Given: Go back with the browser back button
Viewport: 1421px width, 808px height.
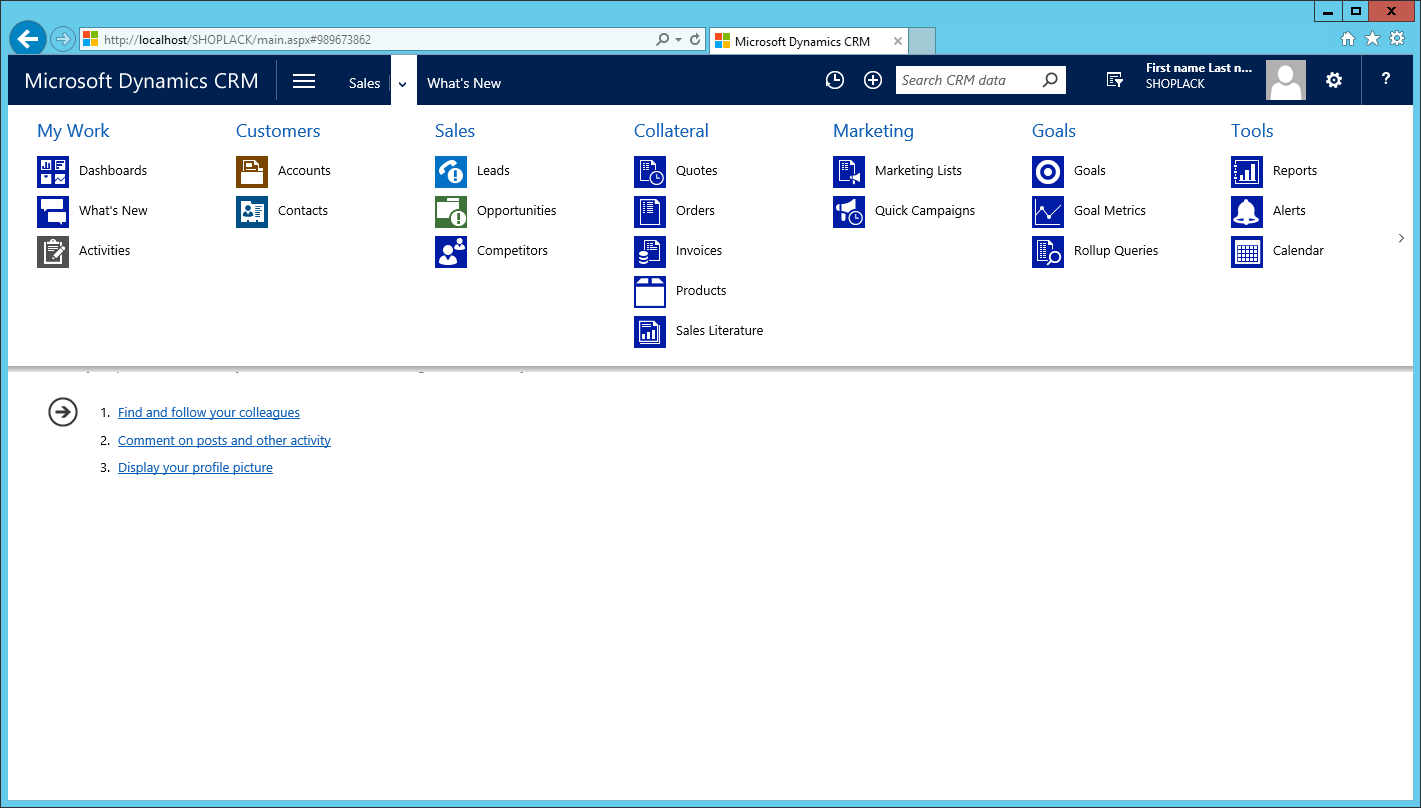Looking at the screenshot, I should 28,40.
